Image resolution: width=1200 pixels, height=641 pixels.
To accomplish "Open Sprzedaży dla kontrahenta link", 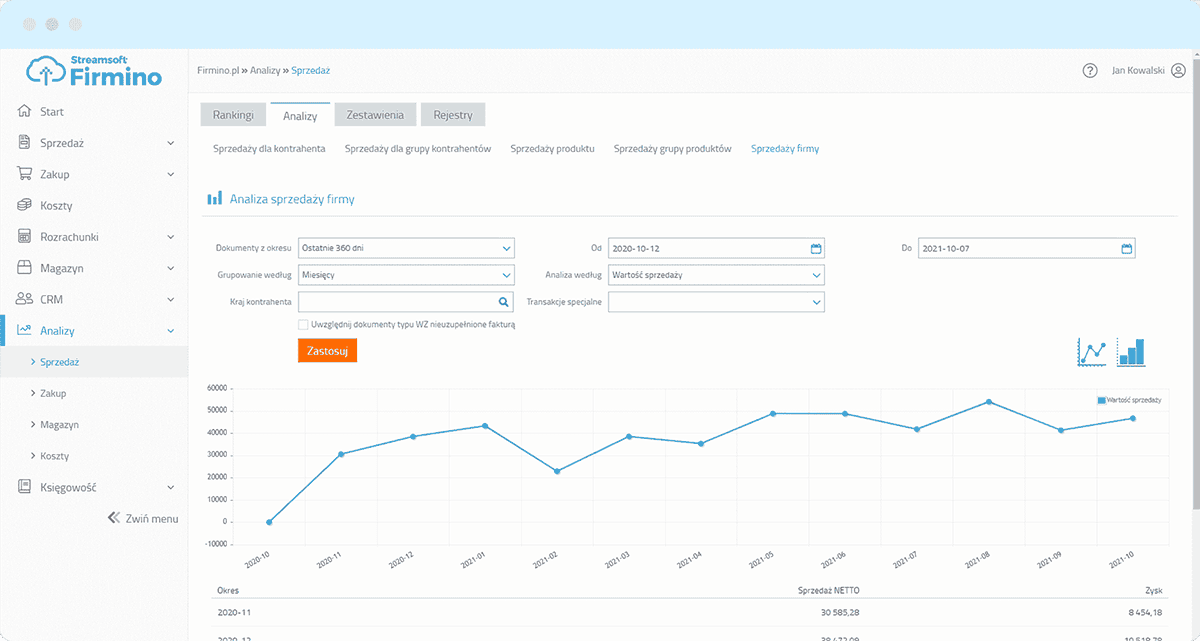I will pyautogui.click(x=269, y=148).
